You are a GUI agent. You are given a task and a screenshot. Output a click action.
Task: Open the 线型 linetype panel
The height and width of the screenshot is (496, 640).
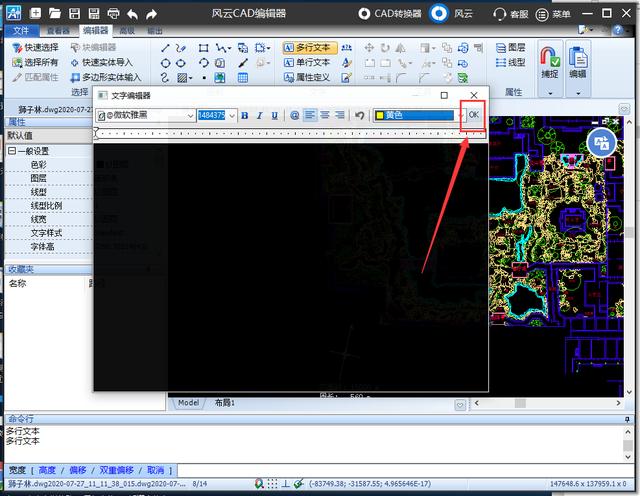tap(511, 62)
